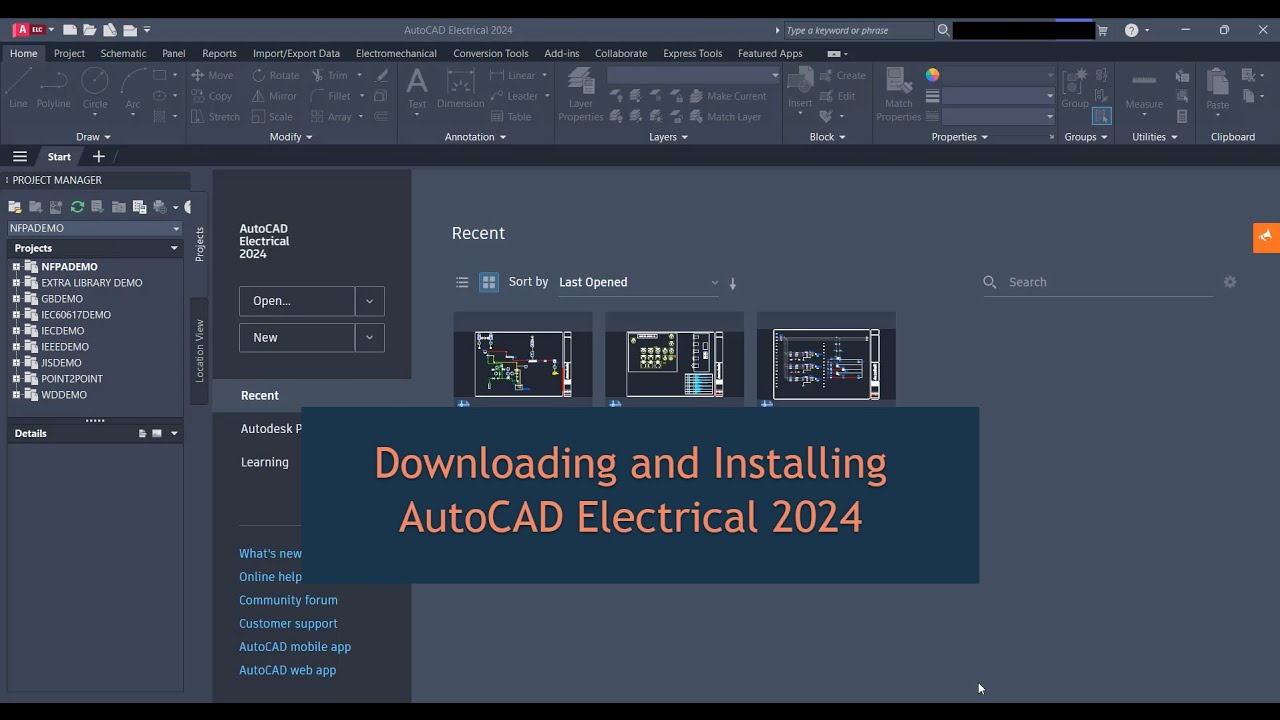This screenshot has width=1280, height=720.
Task: Click the Search recent files field
Action: pos(1097,282)
